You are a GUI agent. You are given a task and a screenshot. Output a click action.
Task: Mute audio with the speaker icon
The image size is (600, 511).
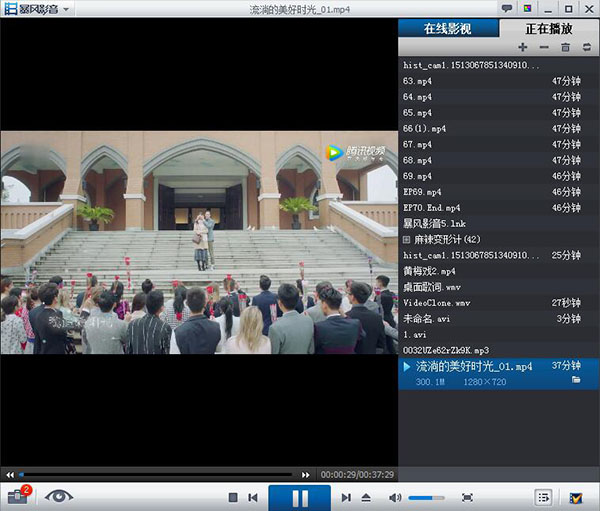point(395,498)
